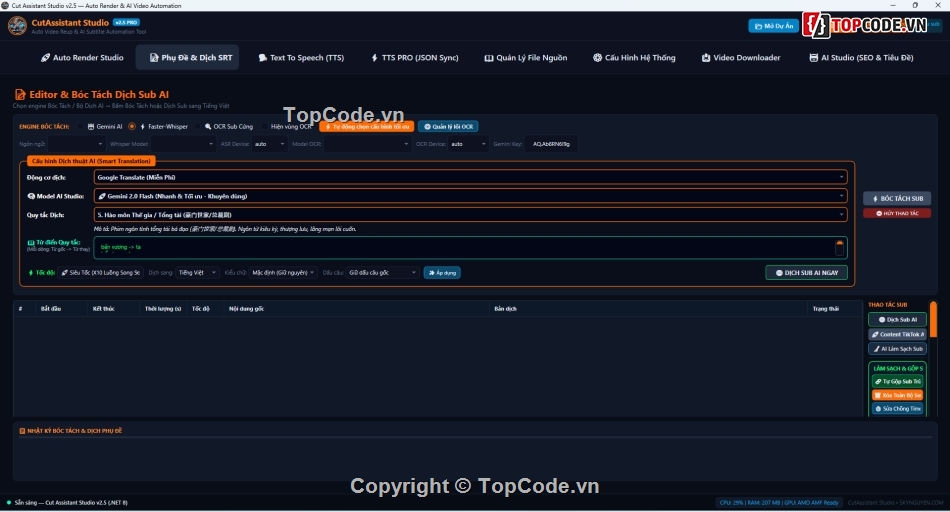Click the v2.5 PRO badge
Screen dimensions: 950x512
coord(126,22)
